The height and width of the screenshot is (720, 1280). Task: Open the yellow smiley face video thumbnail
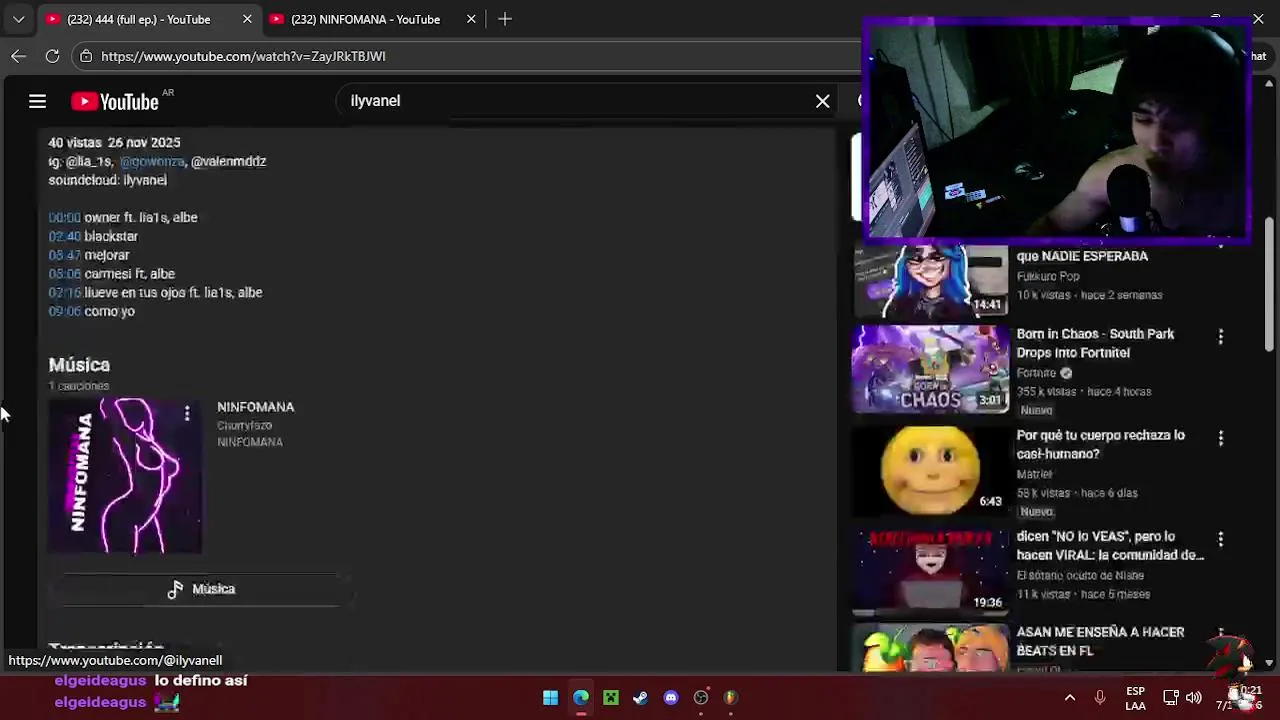click(930, 469)
